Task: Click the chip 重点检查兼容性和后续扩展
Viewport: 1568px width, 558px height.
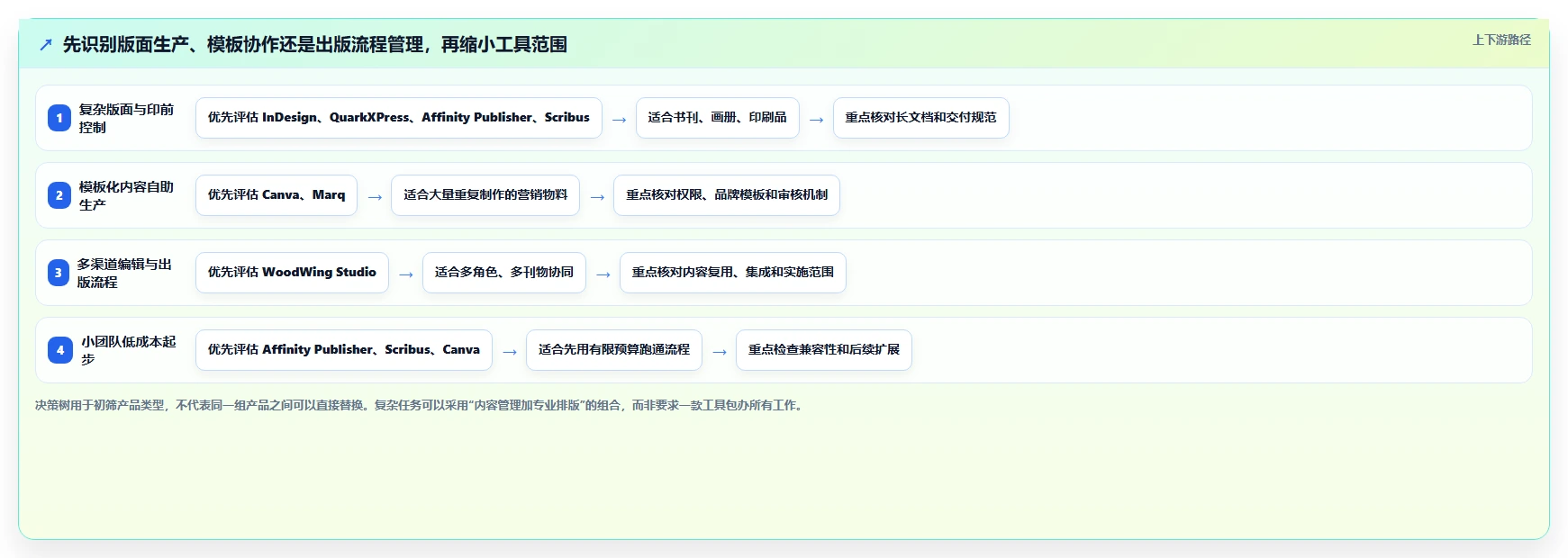Action: tap(824, 350)
